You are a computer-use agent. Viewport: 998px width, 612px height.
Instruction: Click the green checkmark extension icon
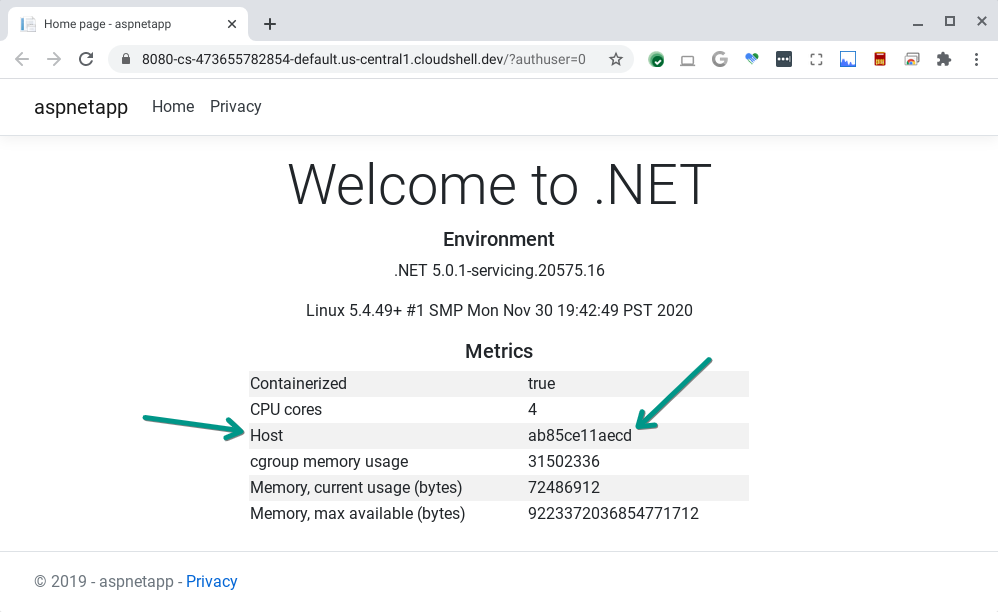656,60
